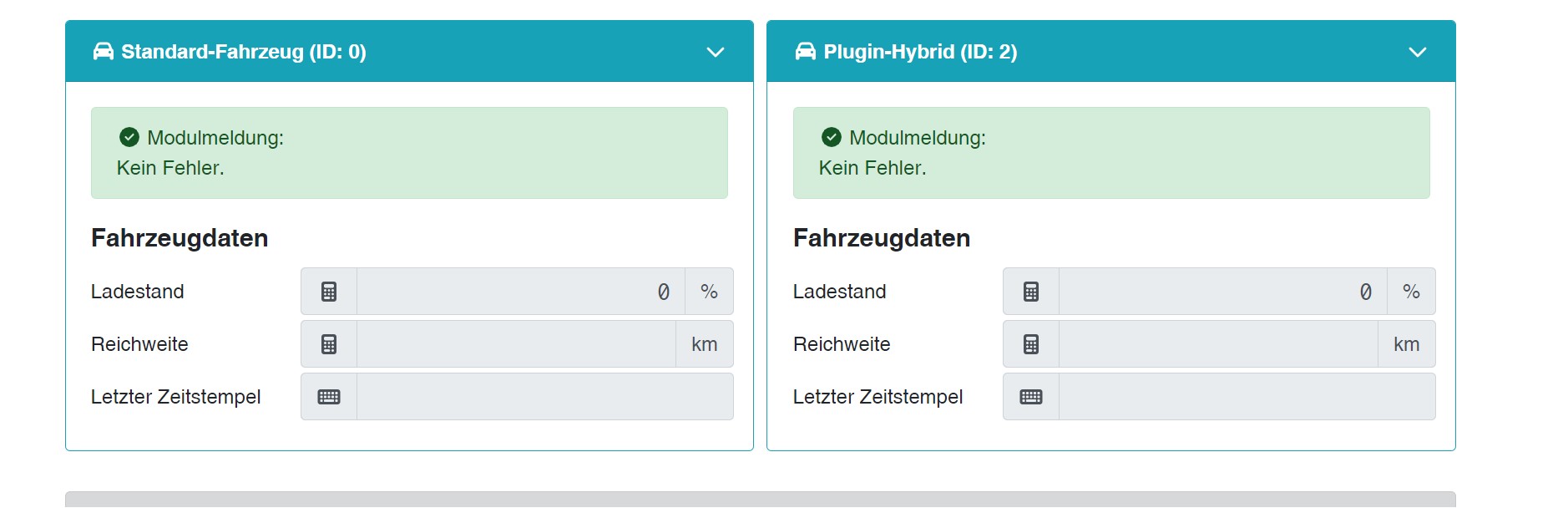Click calculator icon for Plugin-Hybrid Reichweite
The image size is (1568, 508).
pos(1031,344)
